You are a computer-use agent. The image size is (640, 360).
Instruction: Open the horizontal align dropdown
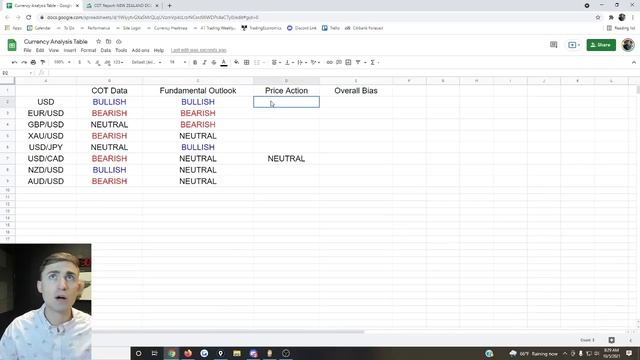coord(276,62)
